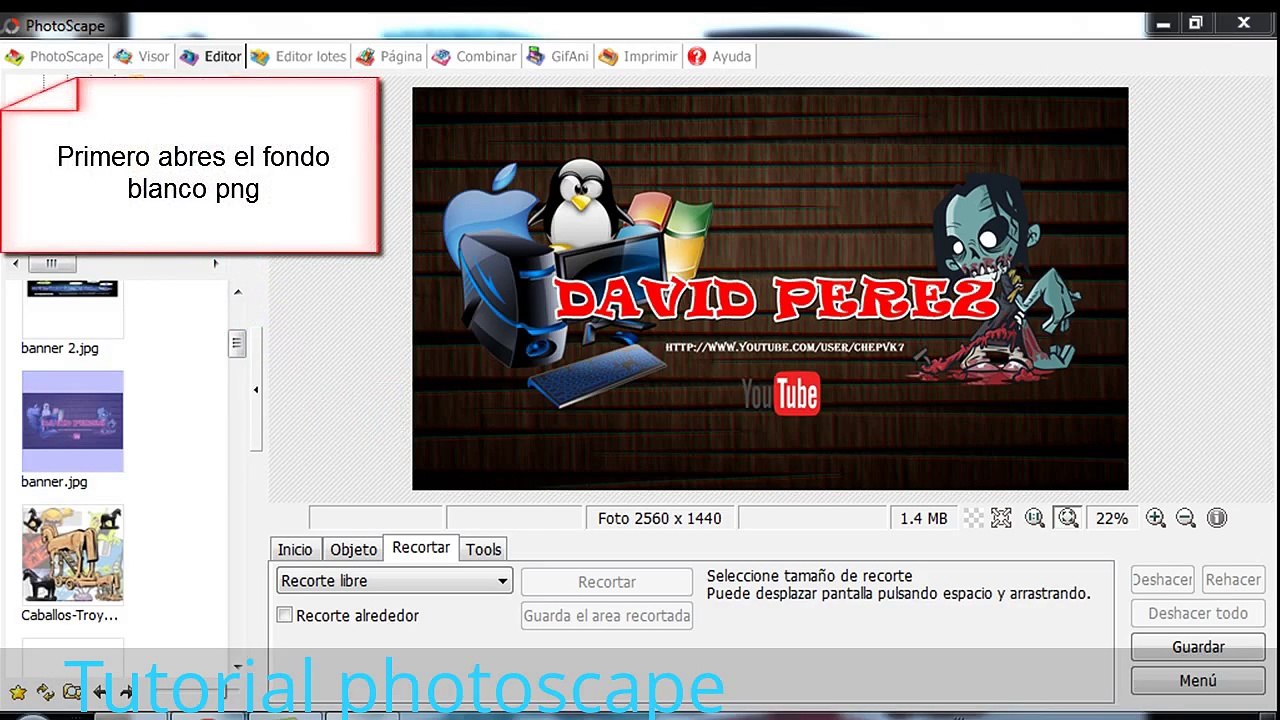
Task: Open the Imprimir tab
Action: [x=639, y=56]
